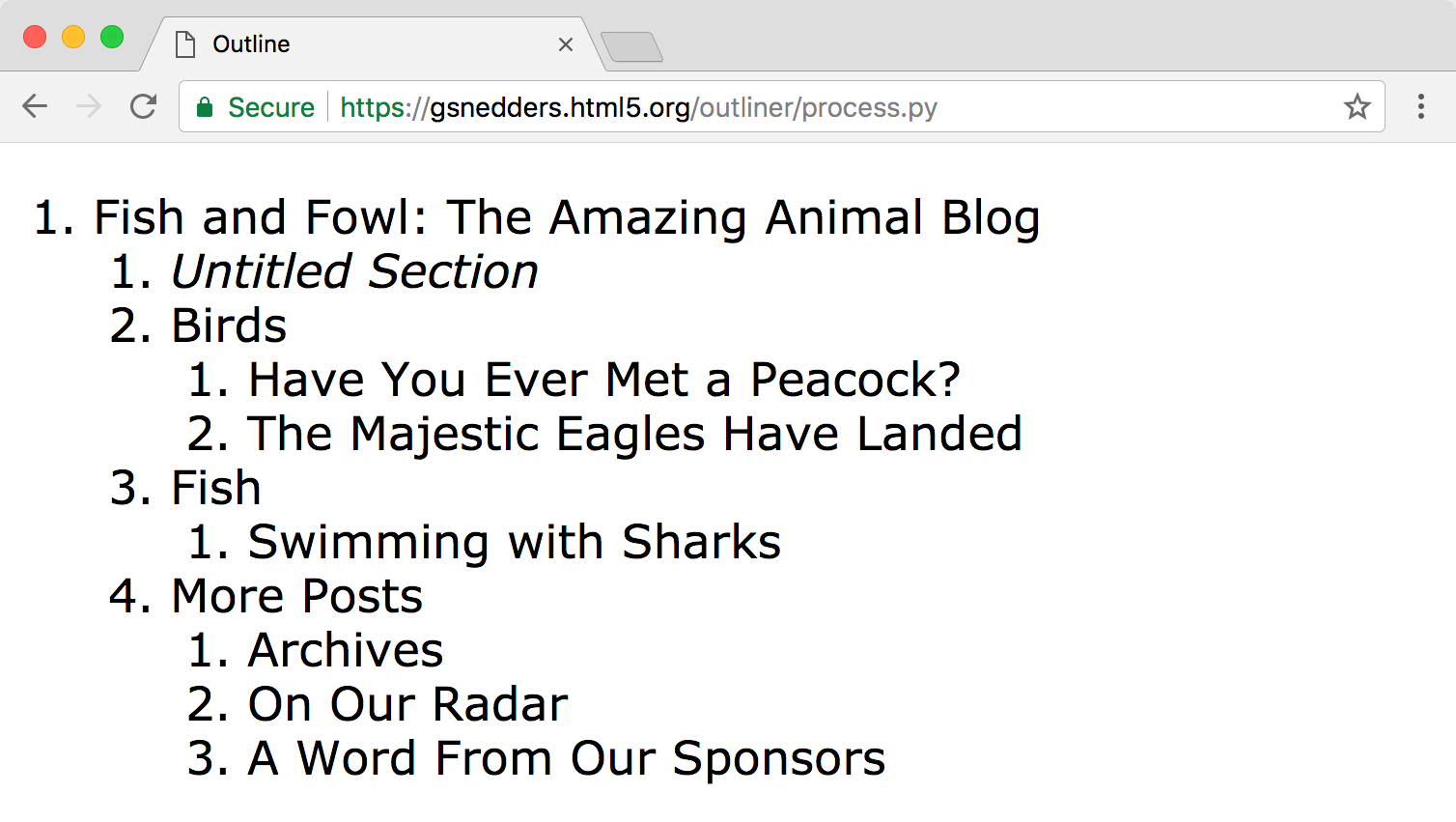This screenshot has width=1456, height=822.
Task: Navigate back using the back arrow
Action: click(x=35, y=106)
